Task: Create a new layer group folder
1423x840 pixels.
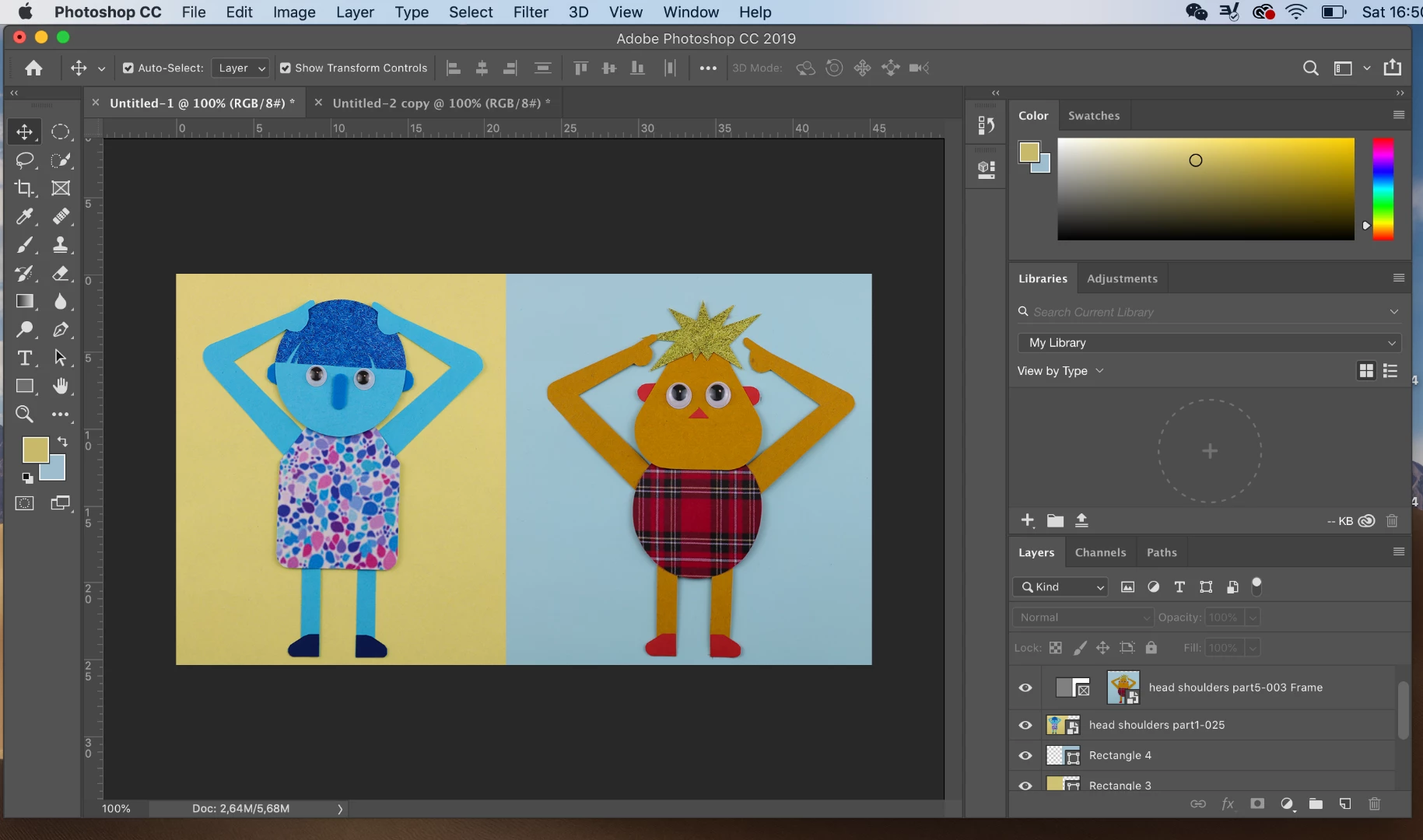Action: click(x=1316, y=803)
